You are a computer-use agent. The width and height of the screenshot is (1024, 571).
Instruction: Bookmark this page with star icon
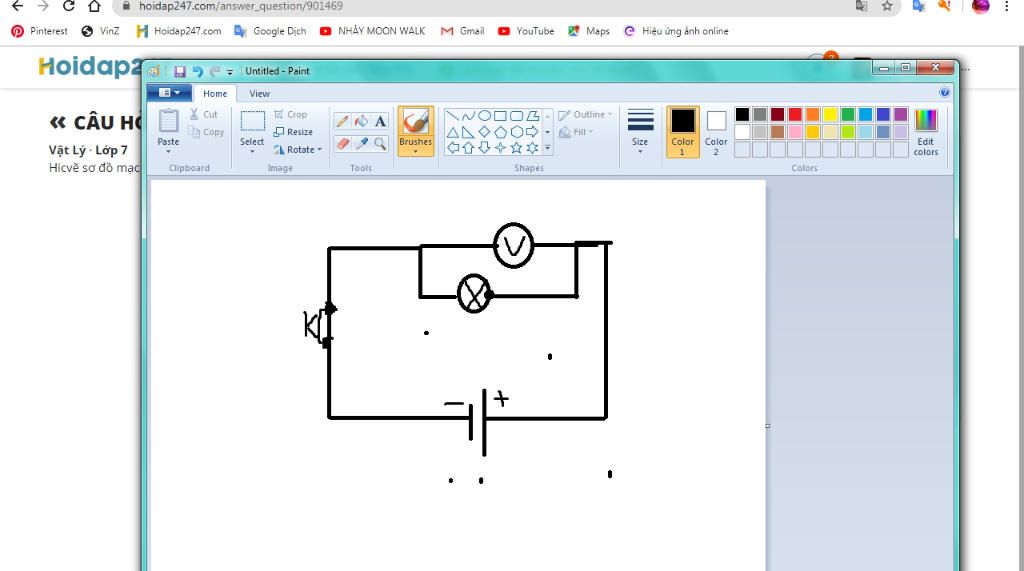(x=887, y=6)
